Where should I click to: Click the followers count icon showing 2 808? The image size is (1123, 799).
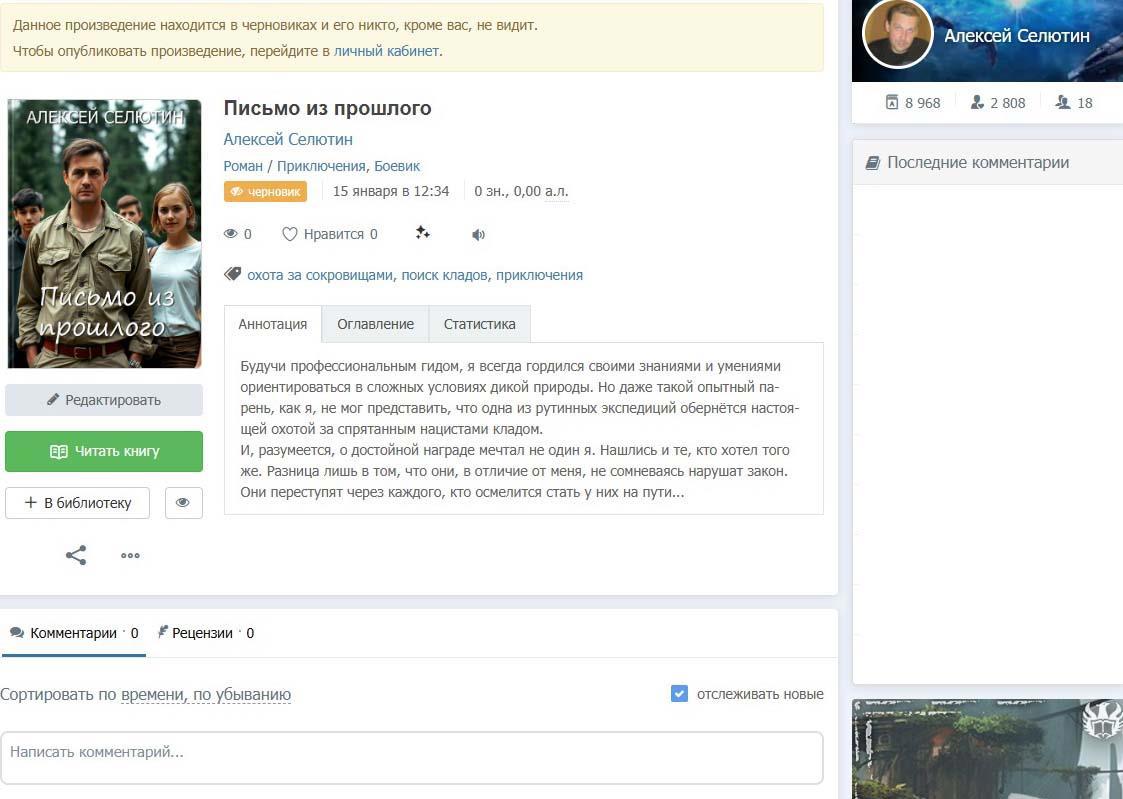(x=977, y=102)
